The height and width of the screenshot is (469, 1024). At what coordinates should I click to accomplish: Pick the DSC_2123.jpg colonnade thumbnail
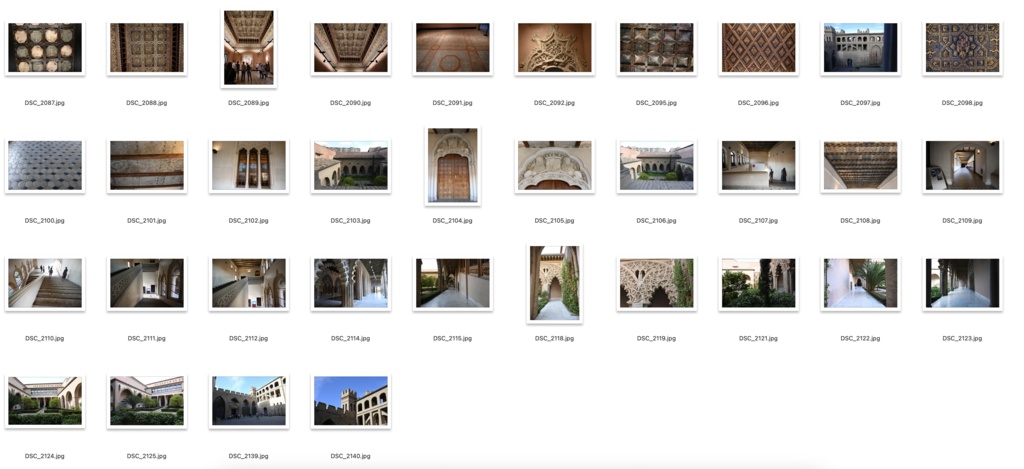click(962, 283)
